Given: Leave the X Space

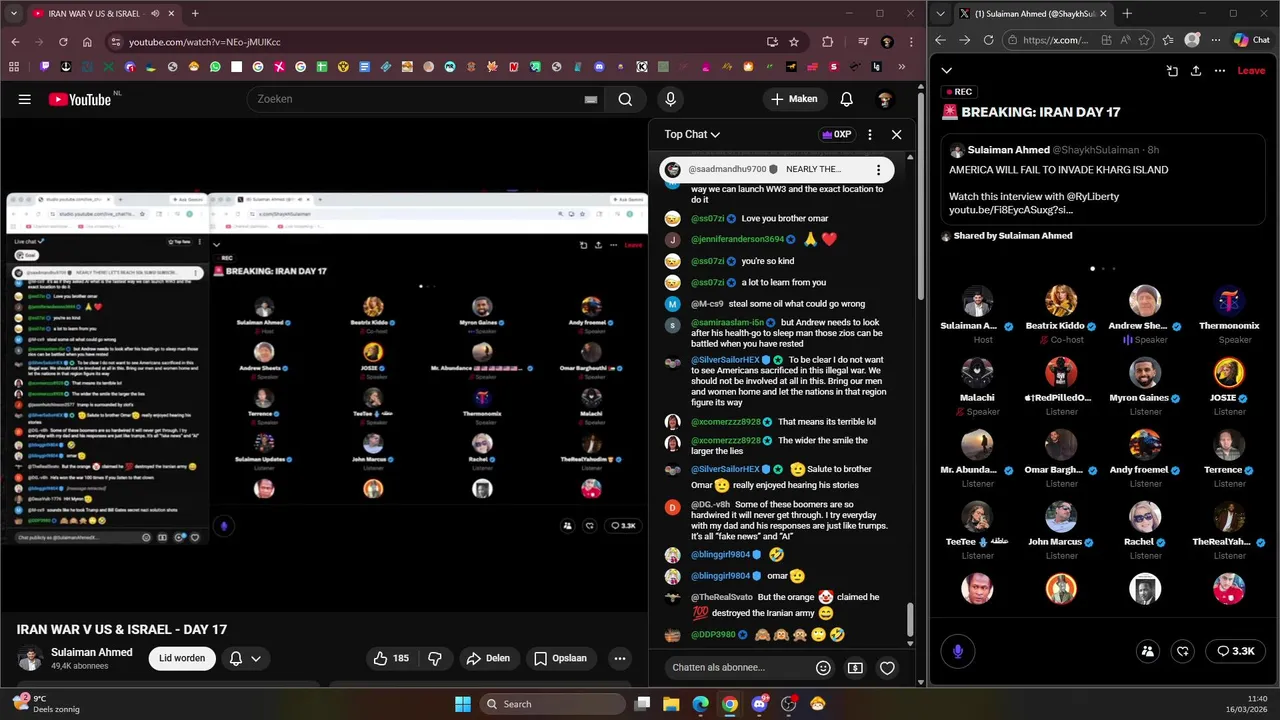Looking at the screenshot, I should pos(1251,71).
